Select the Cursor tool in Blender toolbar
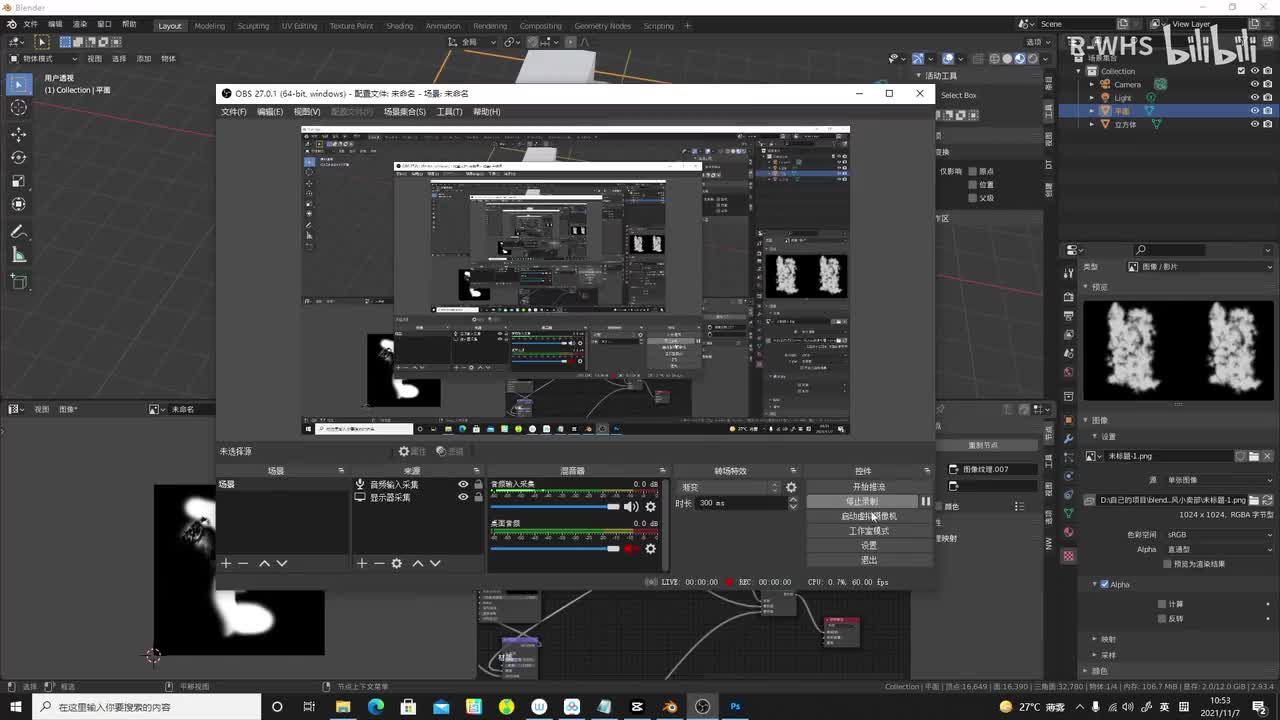 pyautogui.click(x=19, y=108)
